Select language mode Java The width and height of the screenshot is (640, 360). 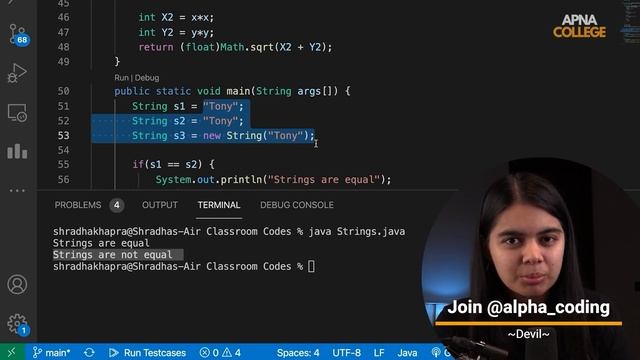407,352
